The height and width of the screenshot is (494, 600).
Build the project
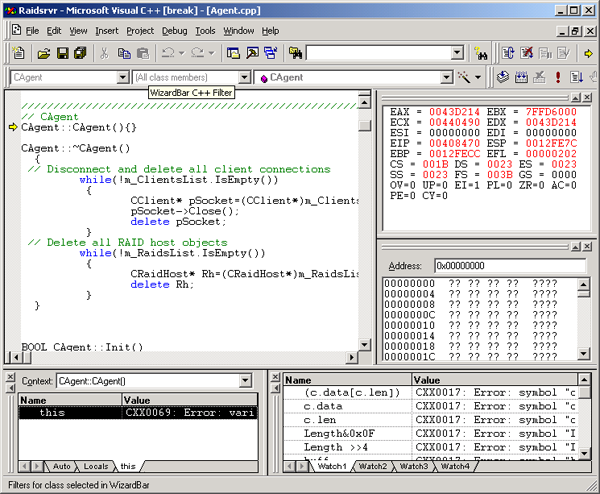[x=521, y=77]
